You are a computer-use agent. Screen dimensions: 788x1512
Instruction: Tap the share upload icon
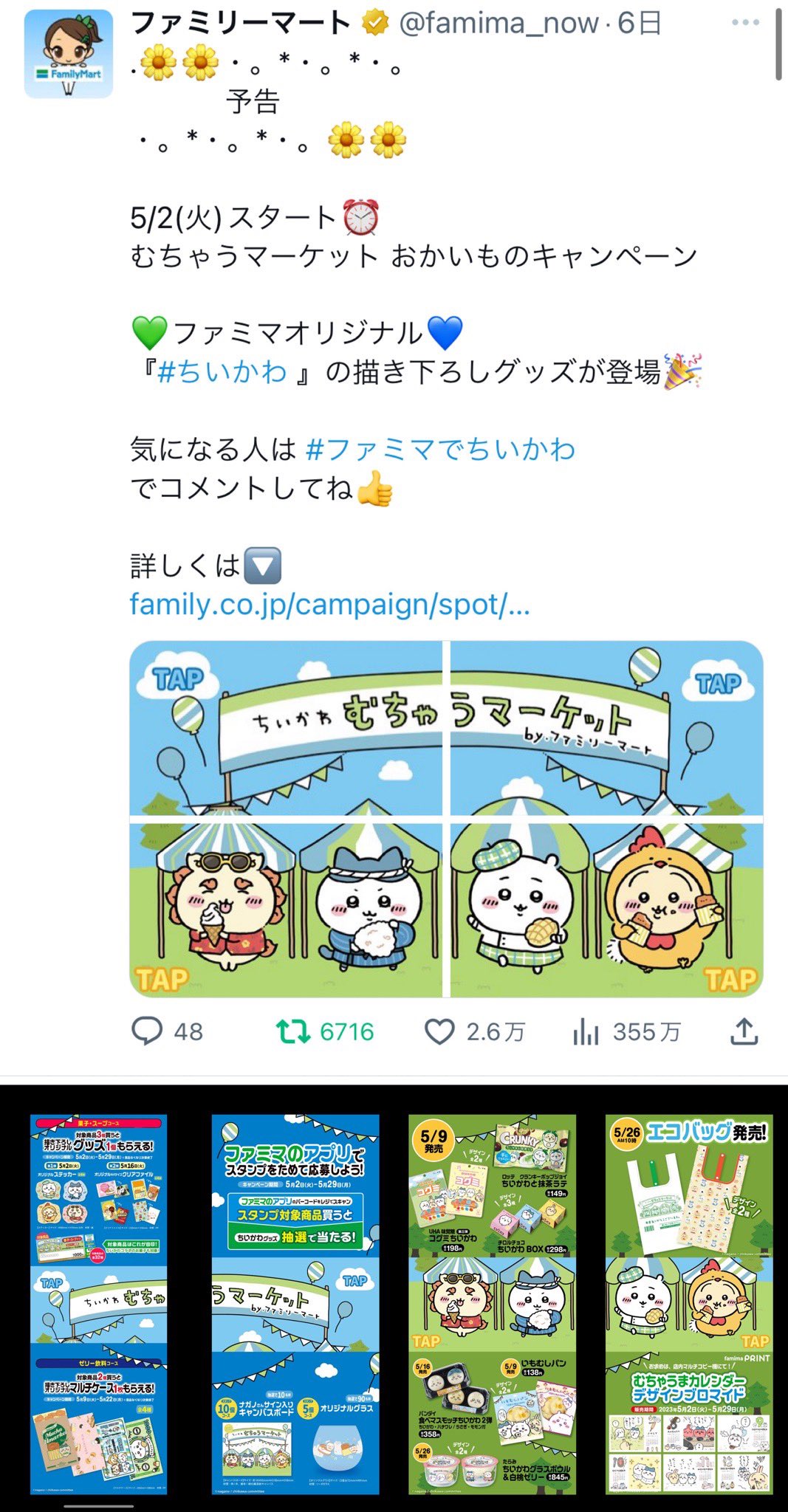tap(744, 1031)
